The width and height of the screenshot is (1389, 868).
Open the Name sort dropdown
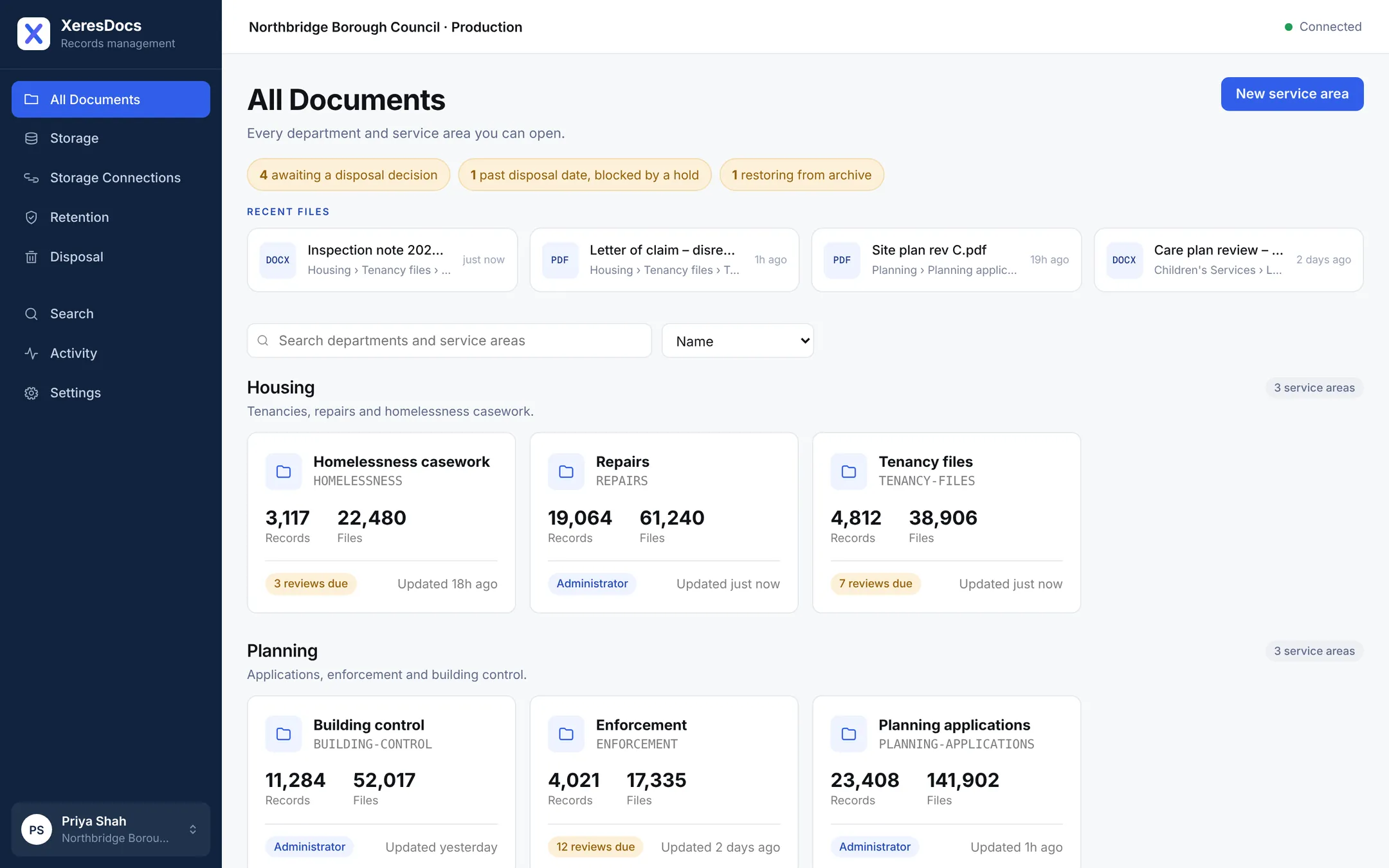coord(738,341)
